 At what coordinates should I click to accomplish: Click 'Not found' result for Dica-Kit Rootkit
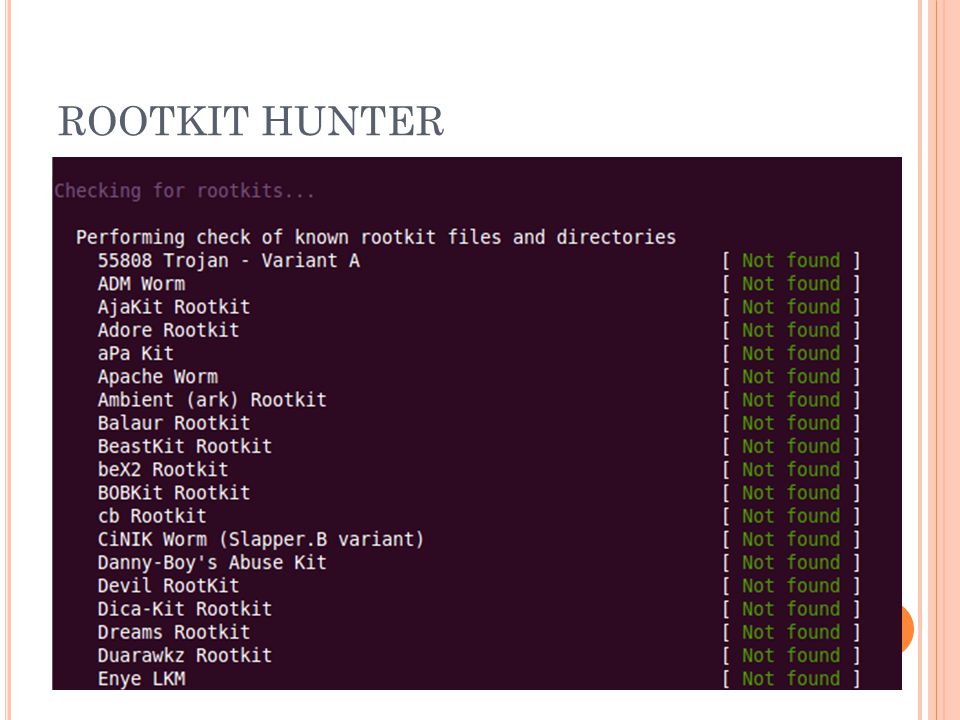[791, 610]
